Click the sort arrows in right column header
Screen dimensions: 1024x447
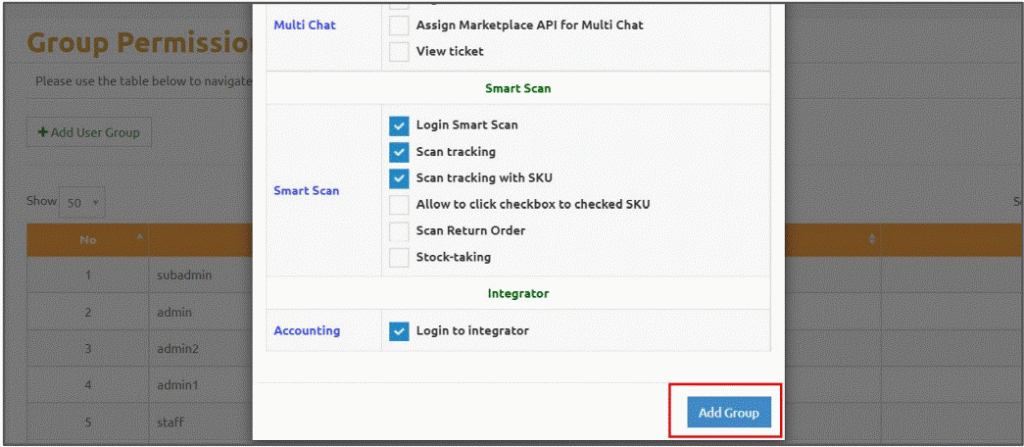[x=871, y=240]
